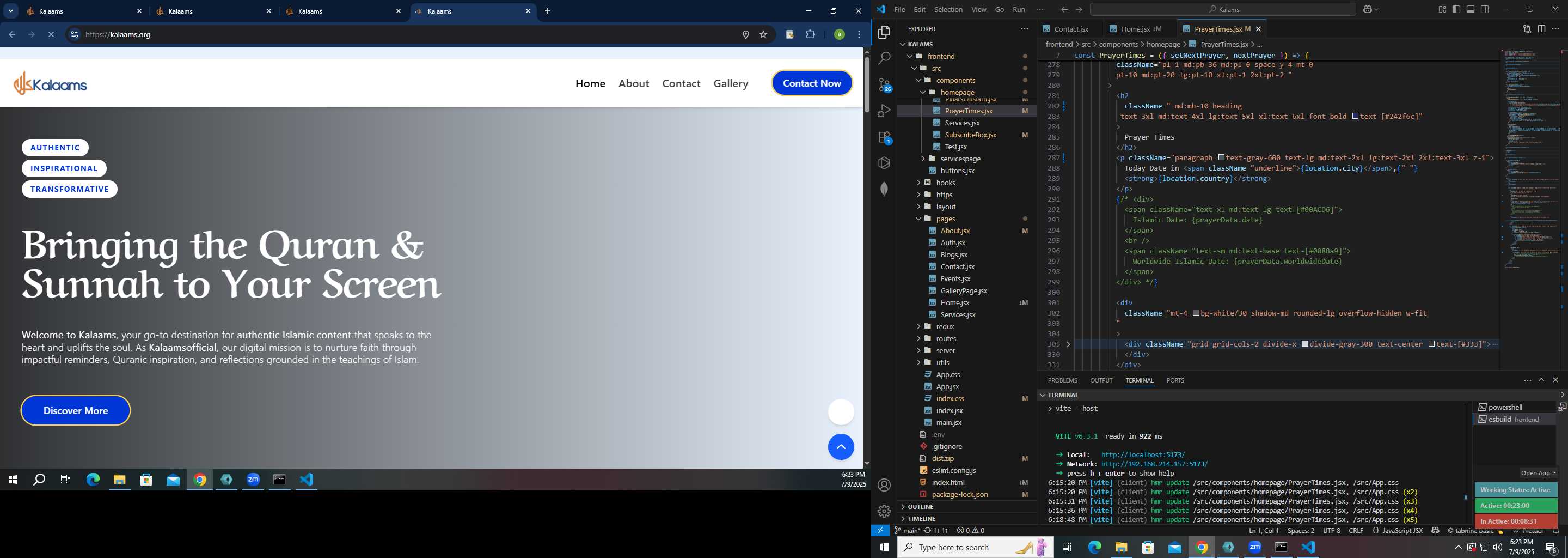This screenshot has height=558, width=1568.
Task: Open the Selection menu in VS Code
Action: pyautogui.click(x=948, y=10)
